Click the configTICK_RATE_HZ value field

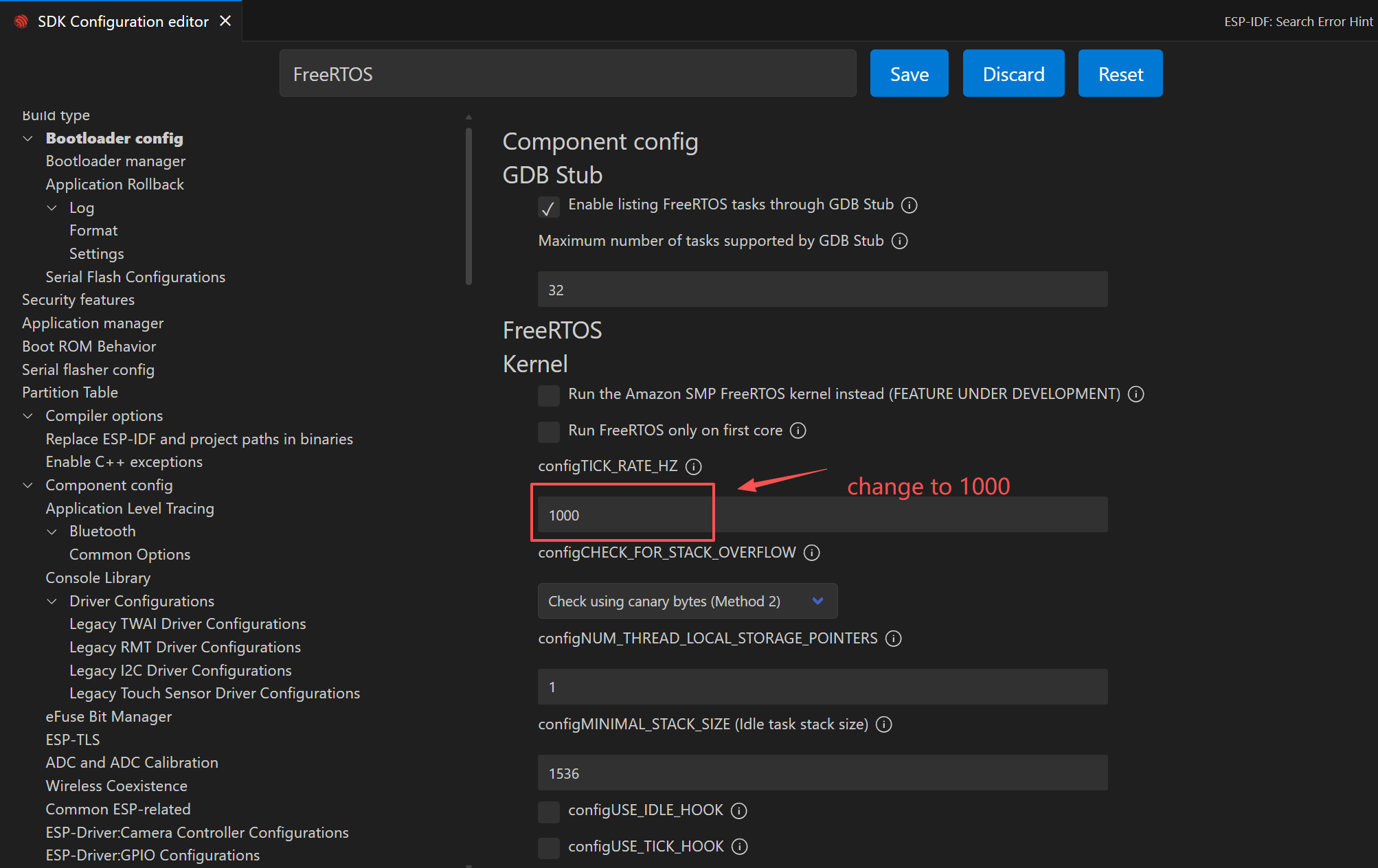822,515
